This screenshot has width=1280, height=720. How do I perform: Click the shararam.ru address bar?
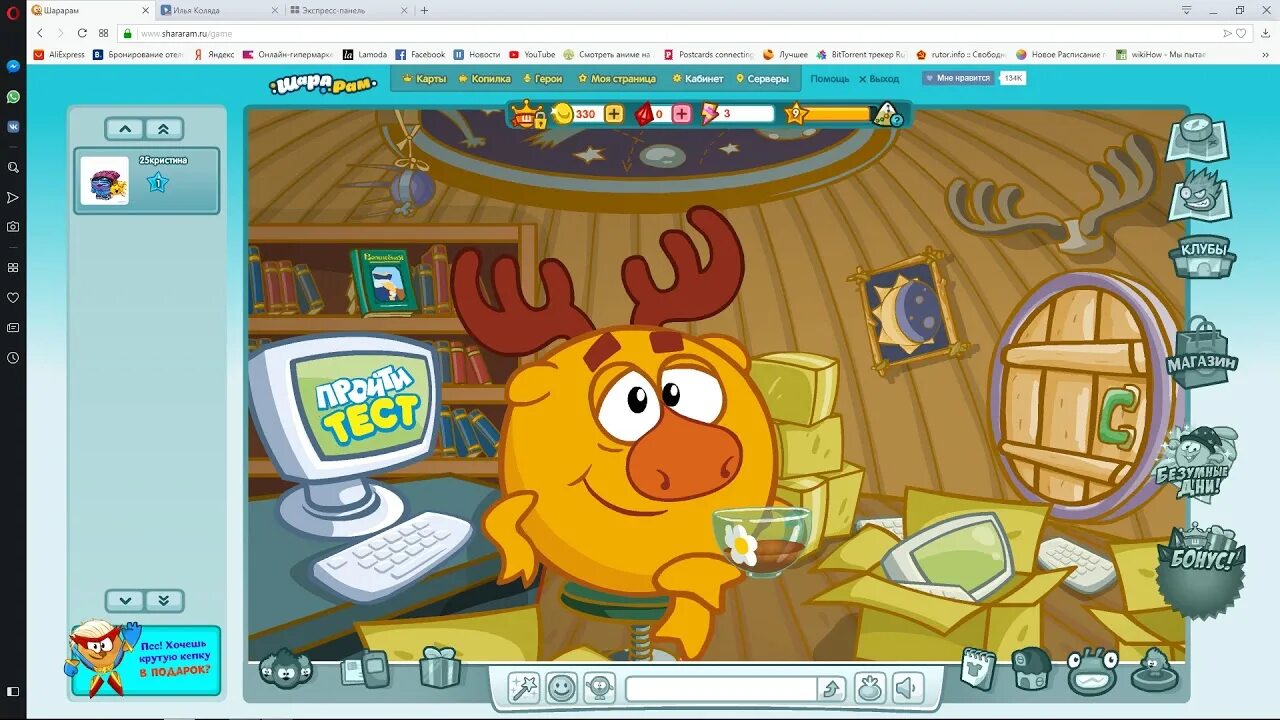point(670,33)
